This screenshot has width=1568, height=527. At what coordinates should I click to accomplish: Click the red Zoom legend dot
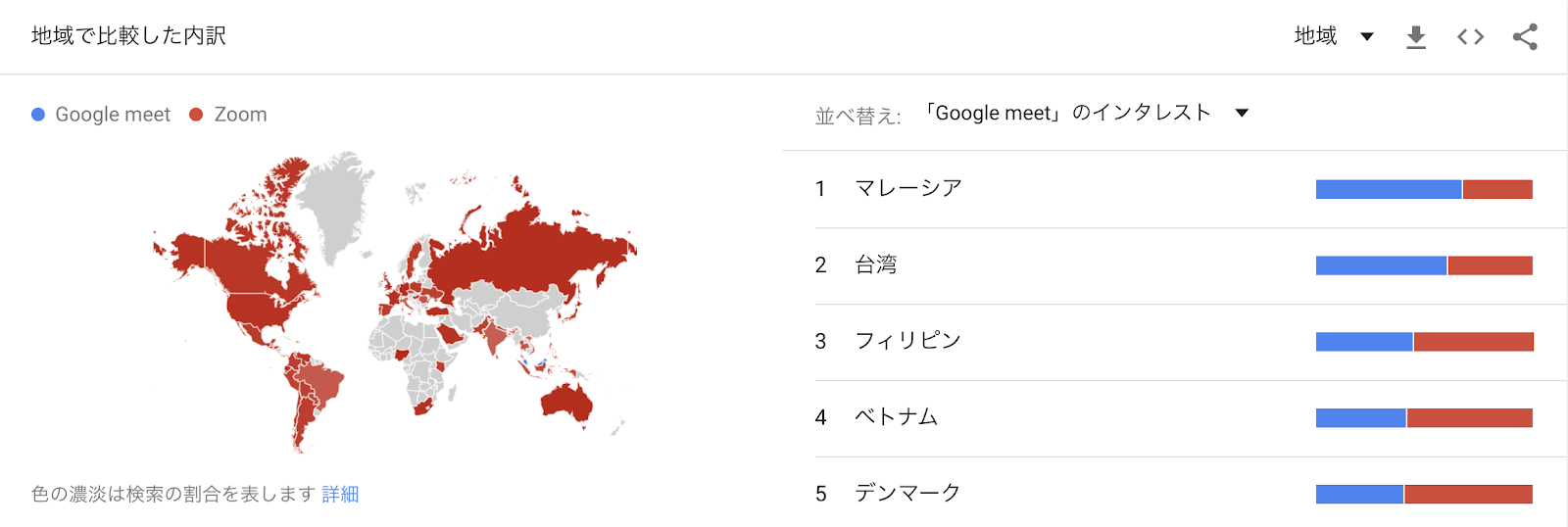pyautogui.click(x=196, y=115)
